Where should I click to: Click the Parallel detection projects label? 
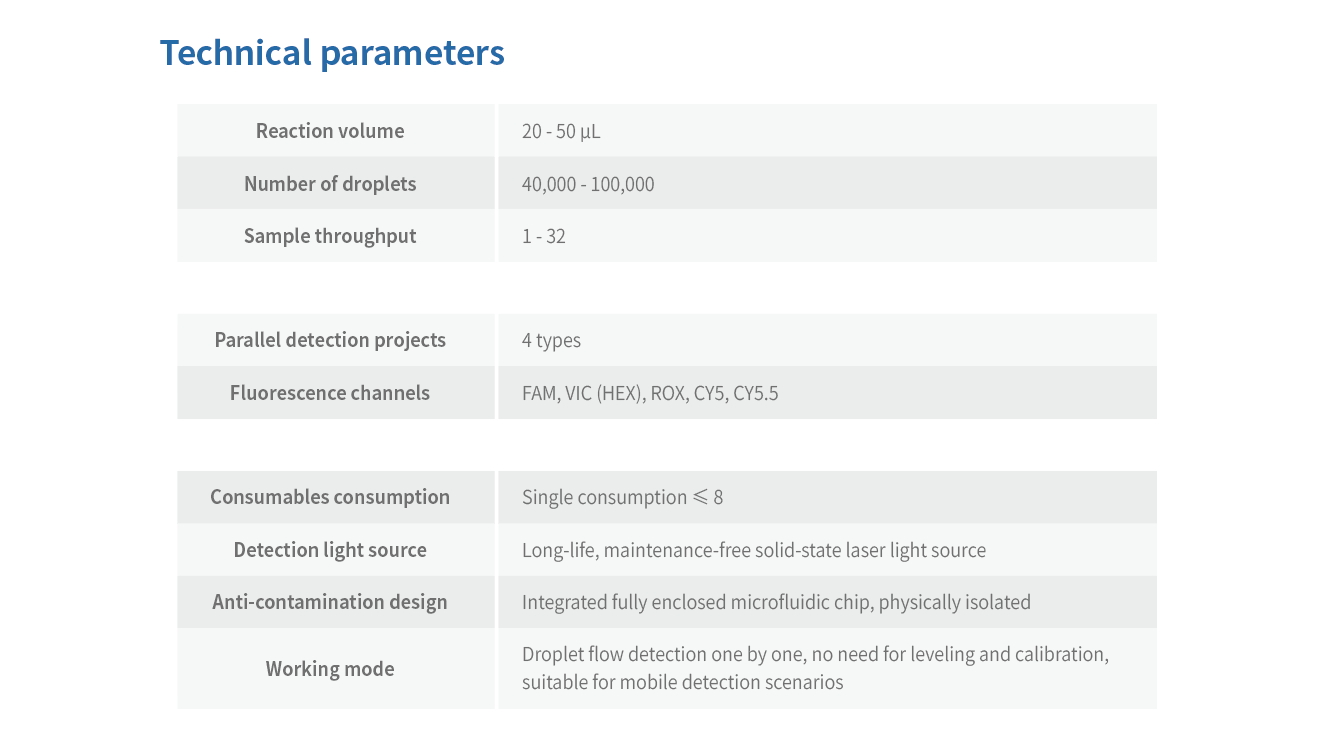click(330, 340)
